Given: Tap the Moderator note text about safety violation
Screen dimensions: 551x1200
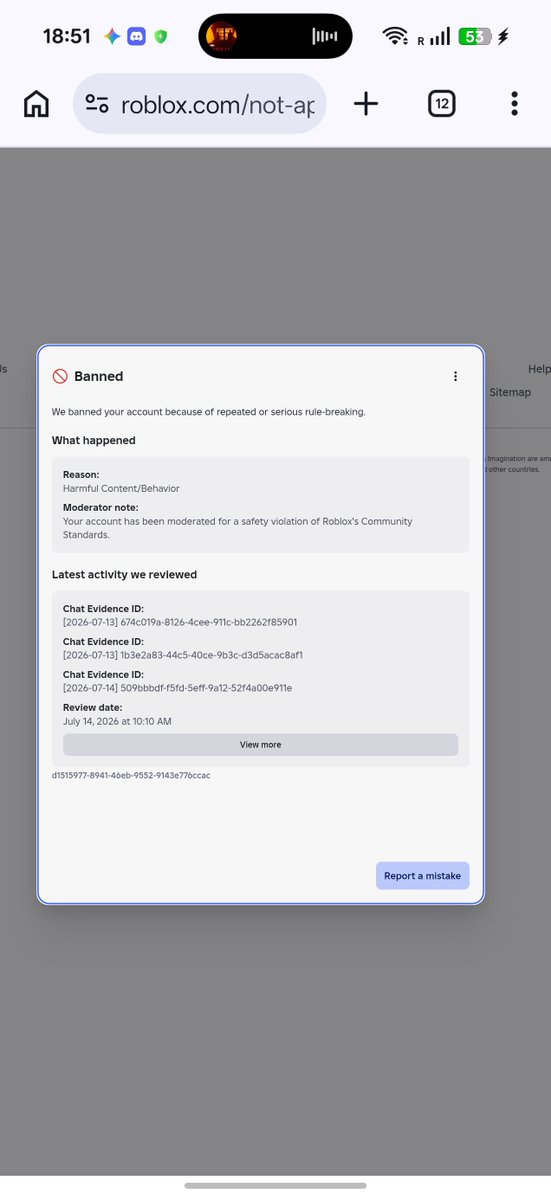Looking at the screenshot, I should pos(237,528).
